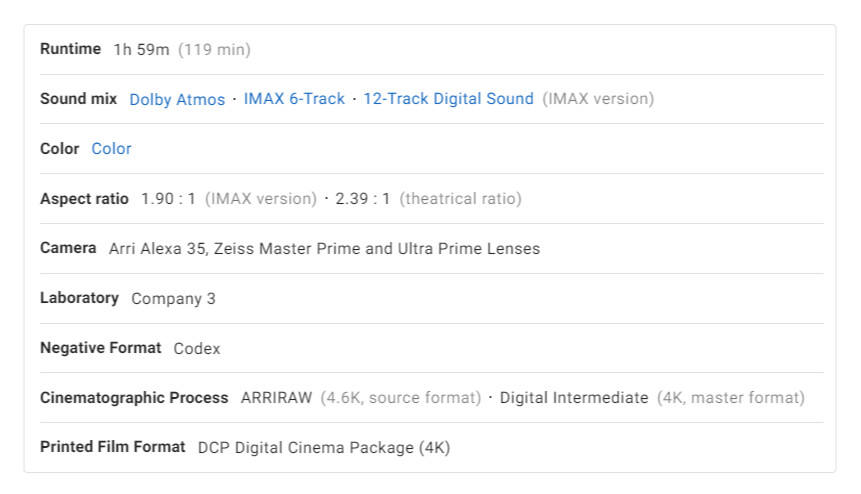Click the DCP Digital Cinema Package text
Screen dimensions: 861x494
[x=323, y=448]
